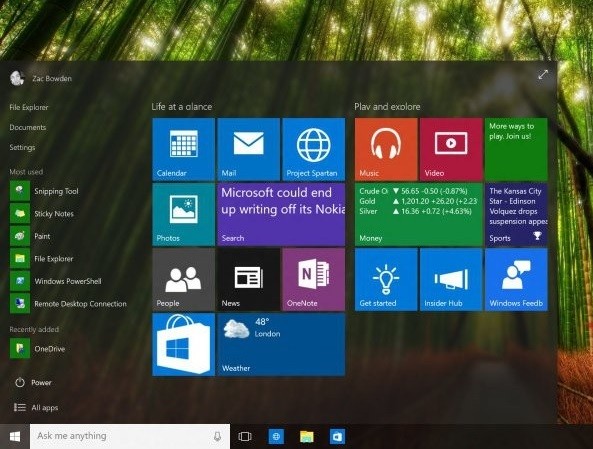Open the Store shopping bag tile
593x449 pixels.
pos(183,345)
